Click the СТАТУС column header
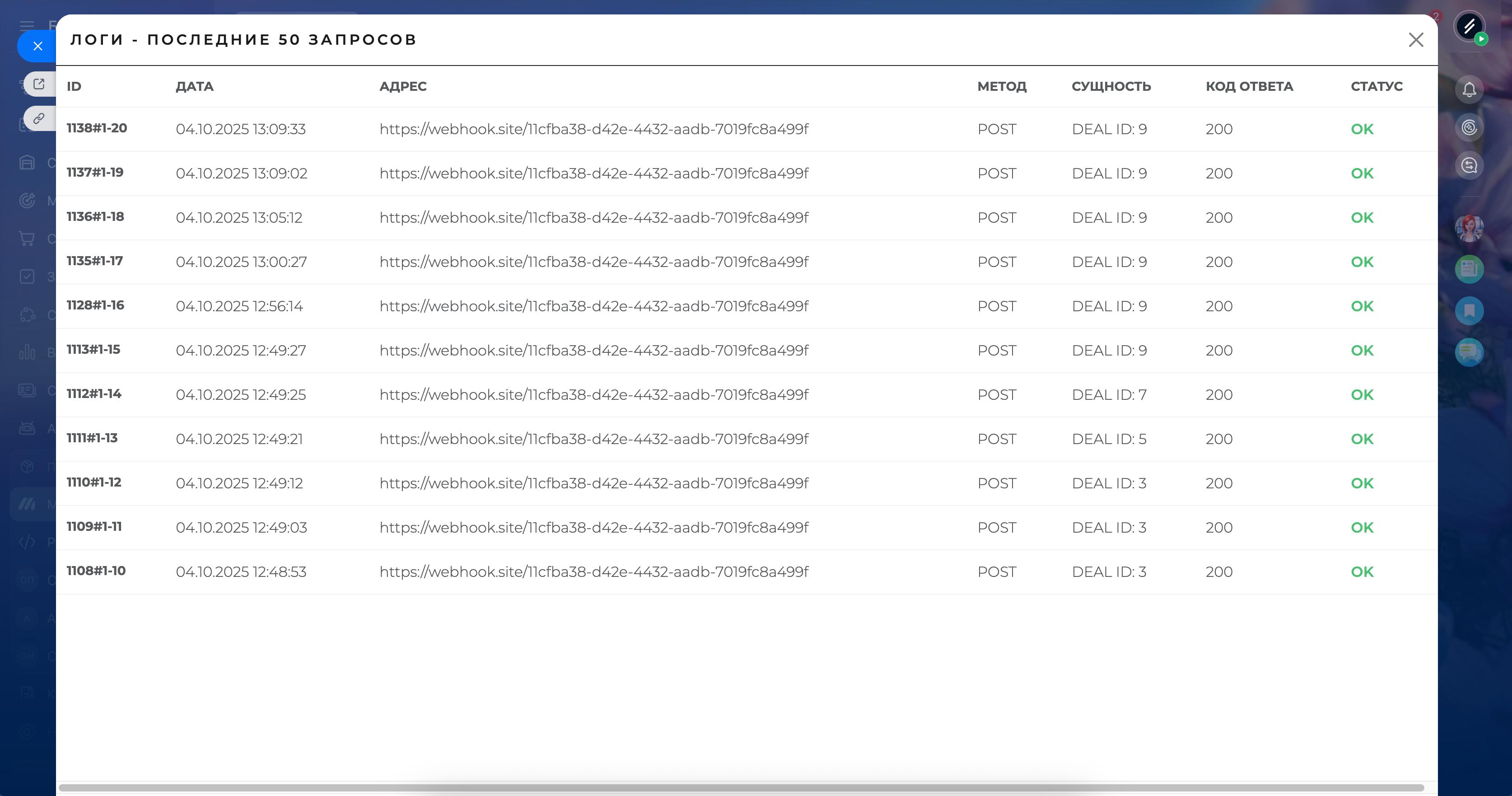Screen dimensions: 1512x796 tap(1377, 86)
